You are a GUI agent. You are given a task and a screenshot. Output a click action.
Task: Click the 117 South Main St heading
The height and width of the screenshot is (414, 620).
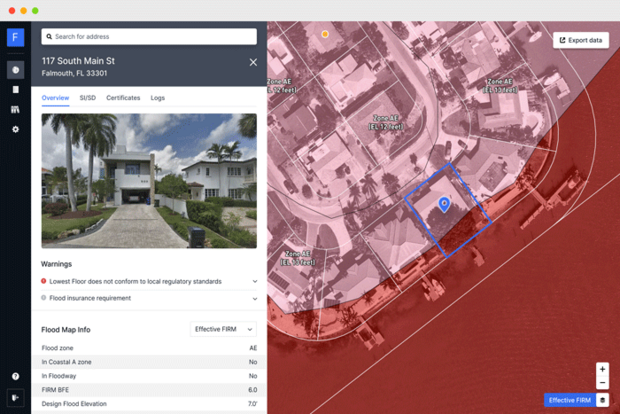(x=78, y=61)
